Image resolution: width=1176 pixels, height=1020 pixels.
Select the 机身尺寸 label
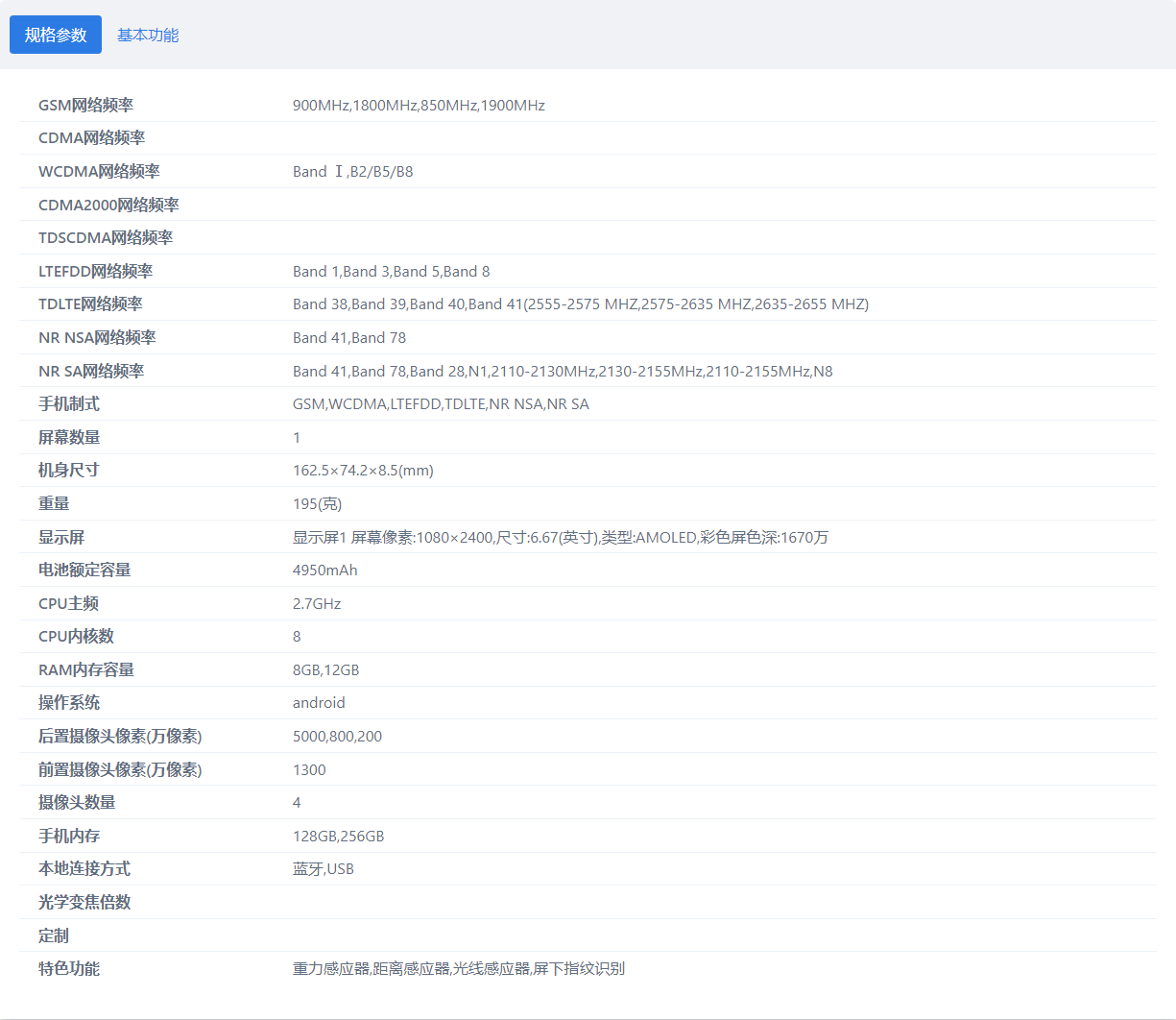tap(69, 471)
